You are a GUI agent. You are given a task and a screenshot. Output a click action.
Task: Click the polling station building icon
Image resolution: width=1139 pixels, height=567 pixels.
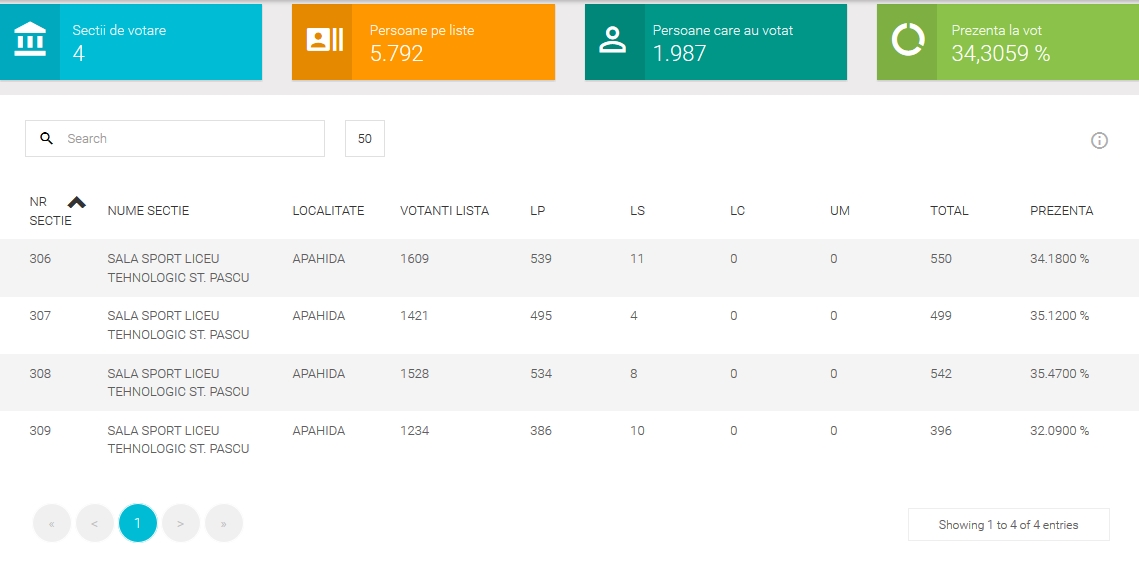tap(29, 40)
